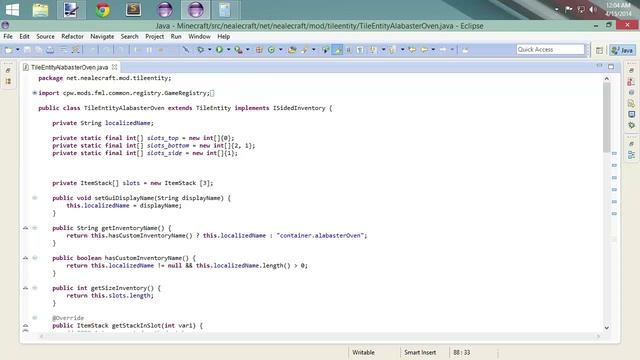
Task: Click the New Java Class icon
Action: coord(271,50)
